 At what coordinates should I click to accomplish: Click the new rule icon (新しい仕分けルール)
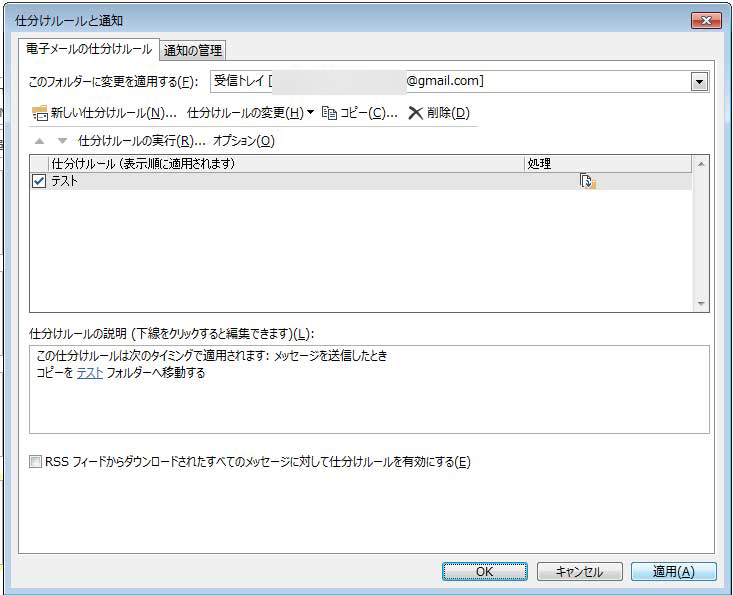pyautogui.click(x=40, y=113)
